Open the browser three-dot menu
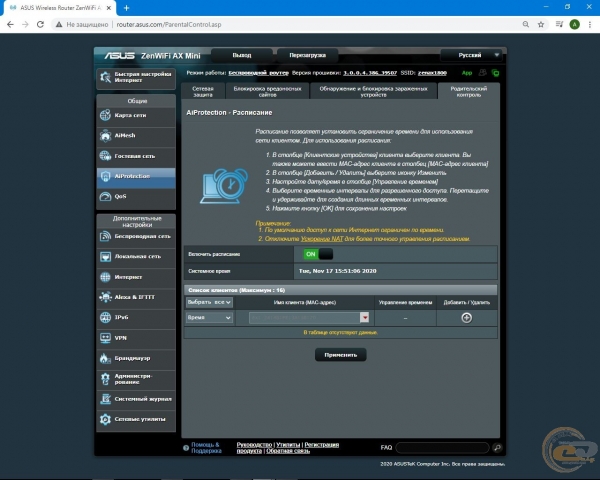The width and height of the screenshot is (600, 480). [x=590, y=24]
